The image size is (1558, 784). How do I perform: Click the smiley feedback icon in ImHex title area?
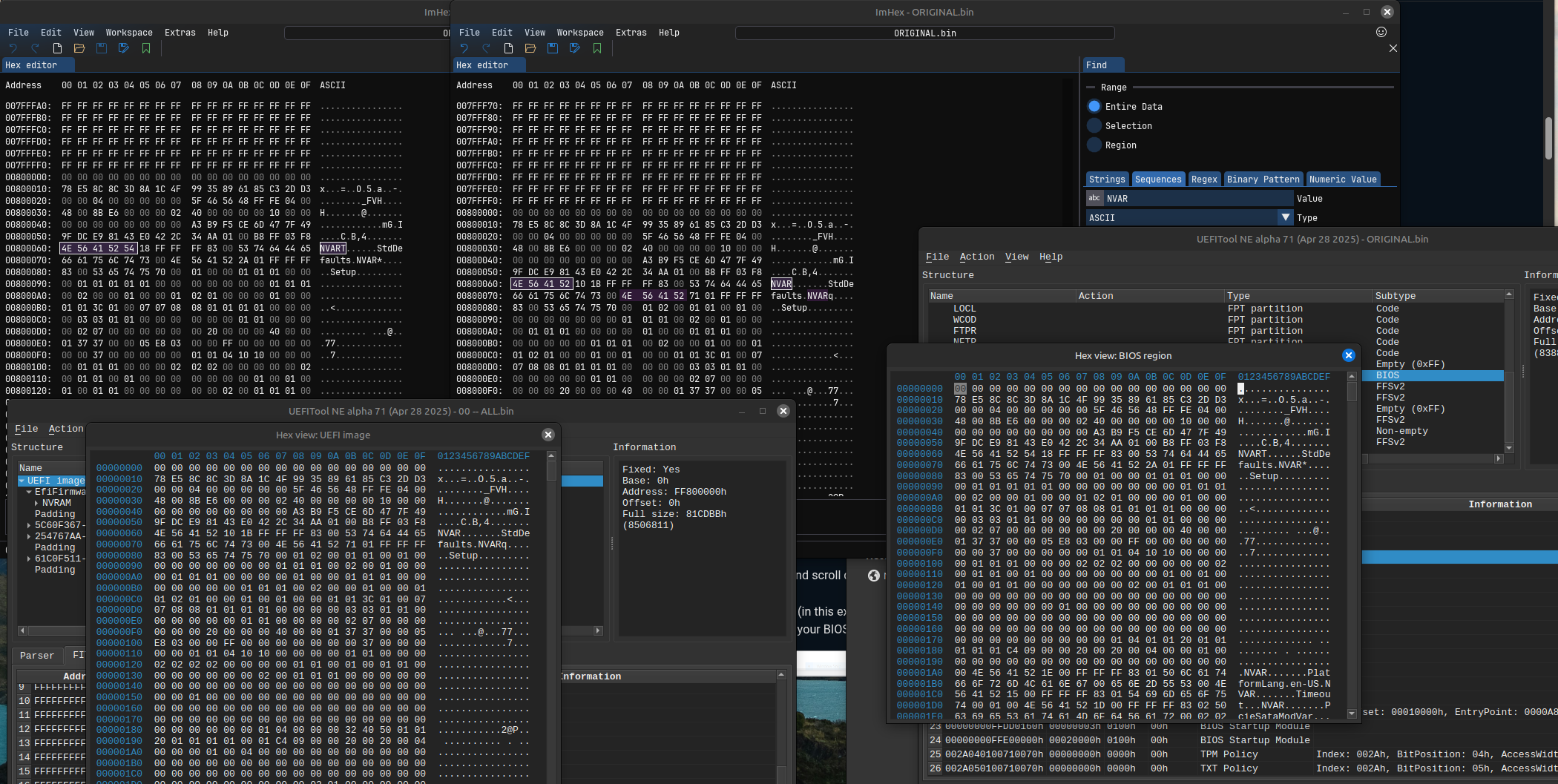(x=1381, y=32)
